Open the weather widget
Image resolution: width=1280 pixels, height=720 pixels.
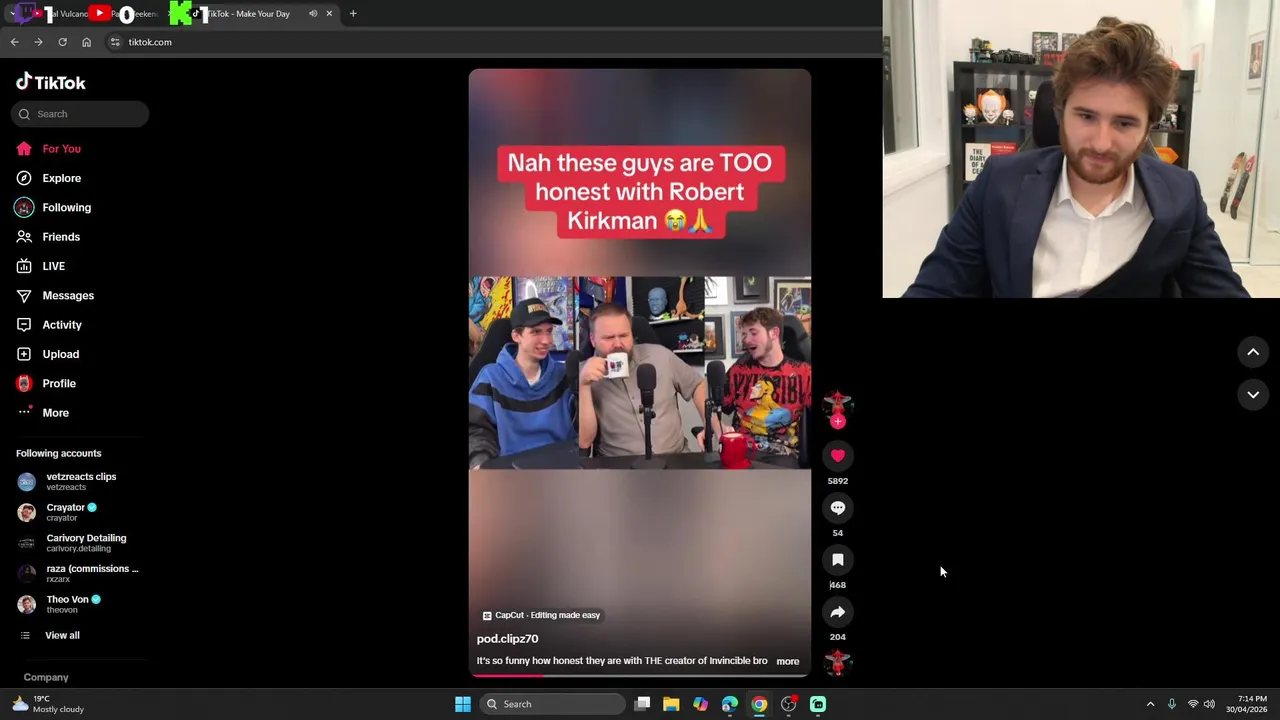pyautogui.click(x=47, y=704)
